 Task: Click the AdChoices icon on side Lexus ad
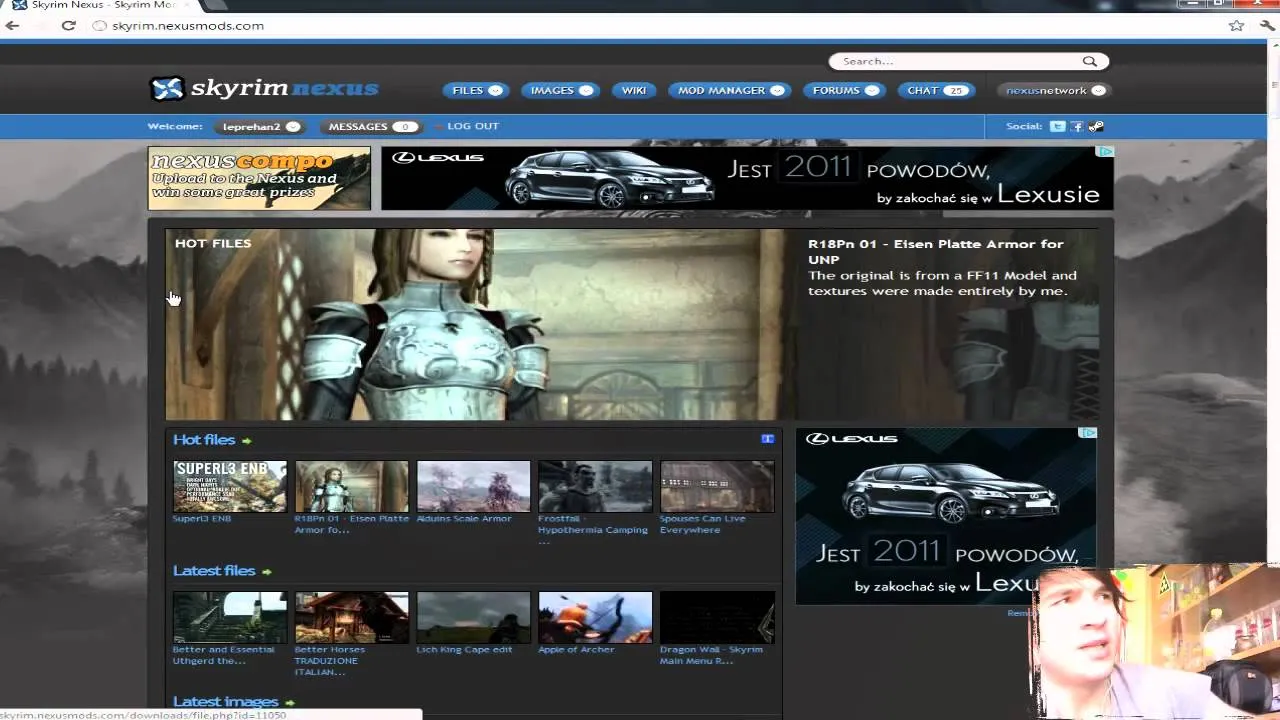[1088, 433]
